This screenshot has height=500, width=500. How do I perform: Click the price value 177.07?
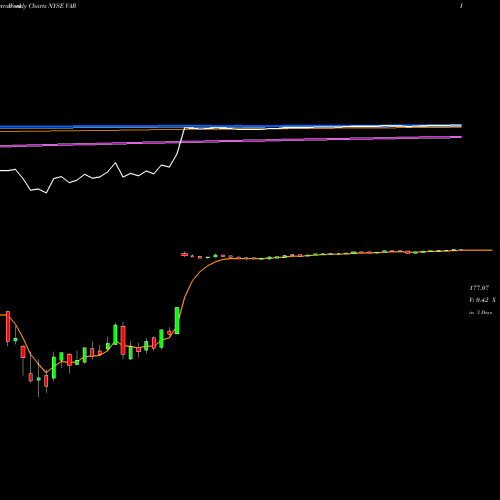[479, 288]
